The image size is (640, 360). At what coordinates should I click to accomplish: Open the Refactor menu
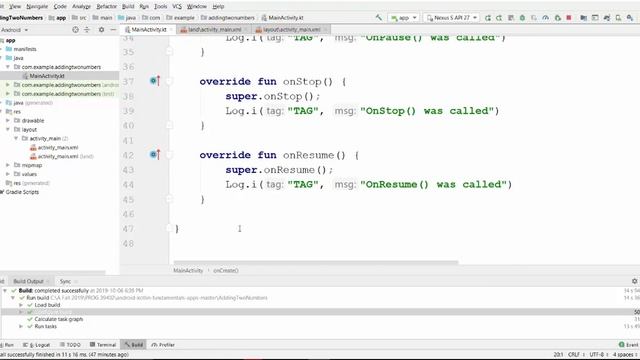pos(107,7)
